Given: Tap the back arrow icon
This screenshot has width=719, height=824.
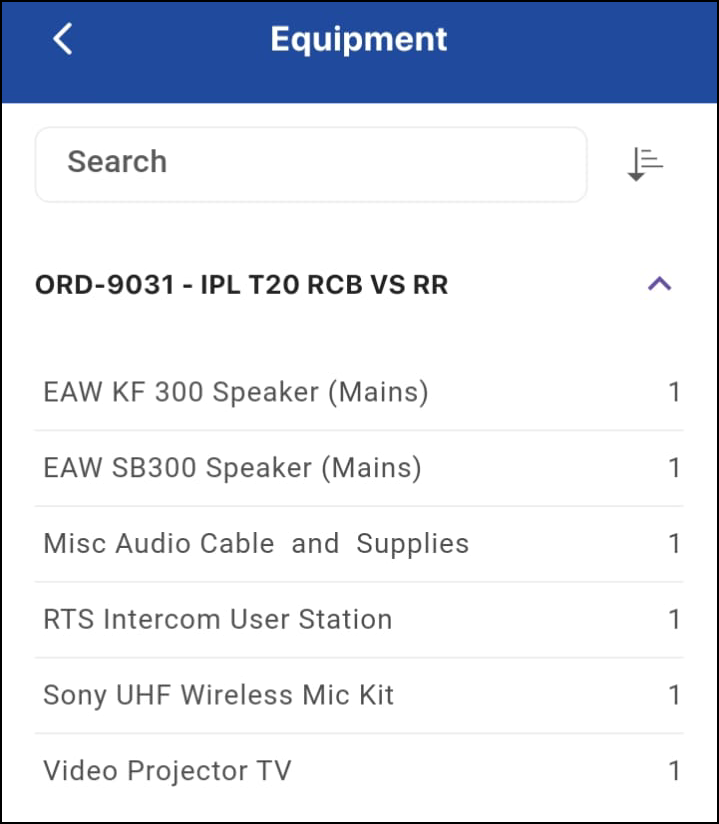Looking at the screenshot, I should tap(63, 40).
